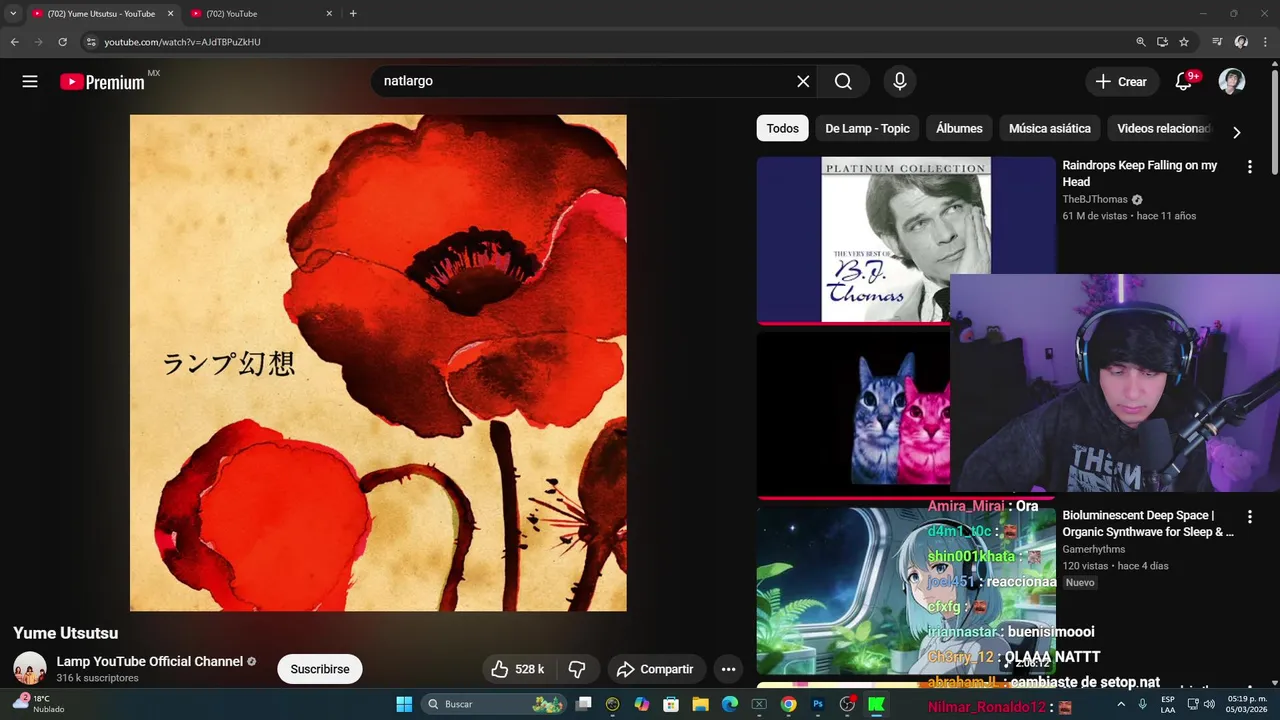The width and height of the screenshot is (1280, 720).
Task: Click the taskbar Buscar search box
Action: (x=494, y=704)
